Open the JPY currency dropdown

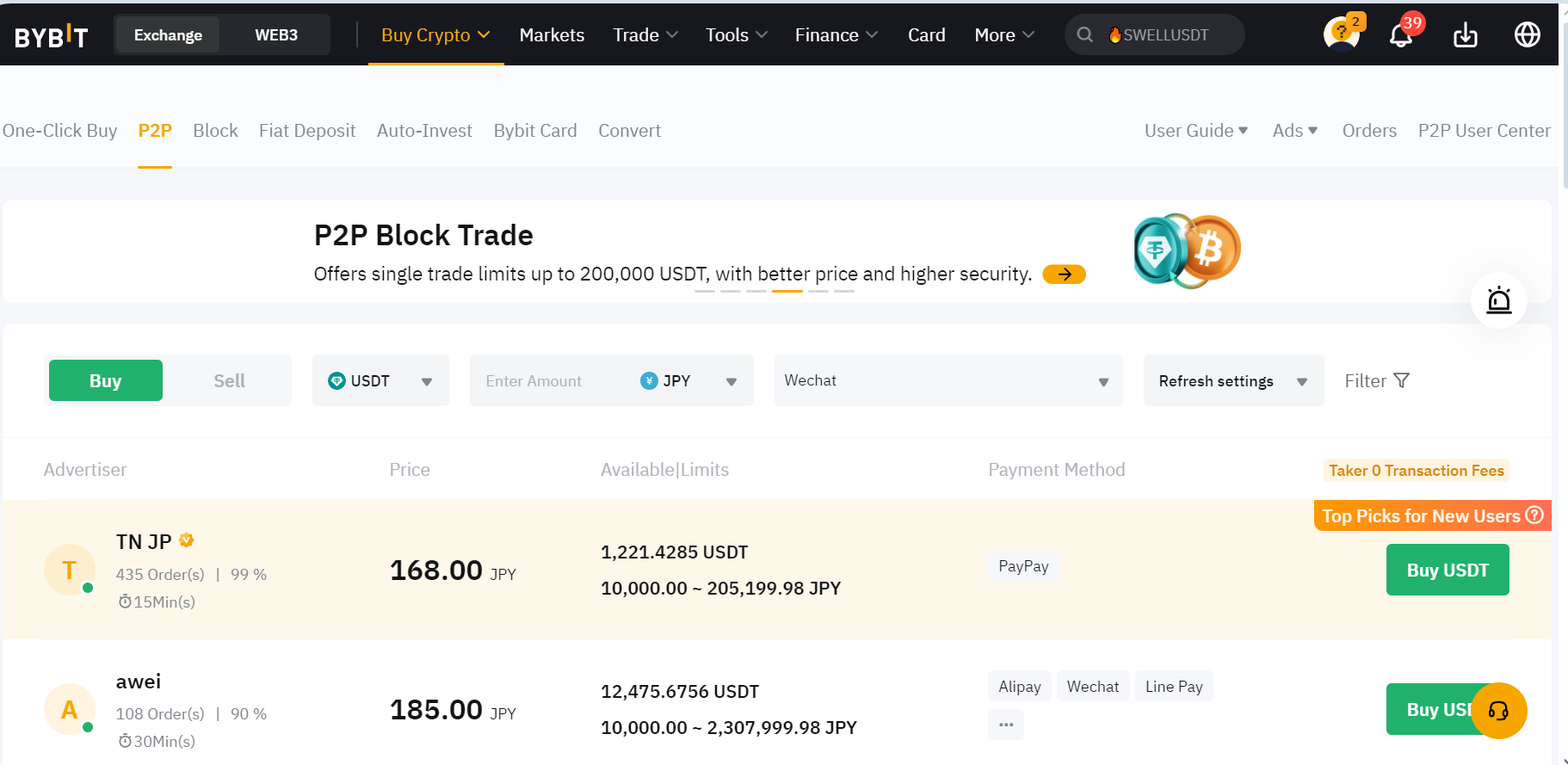coord(688,380)
